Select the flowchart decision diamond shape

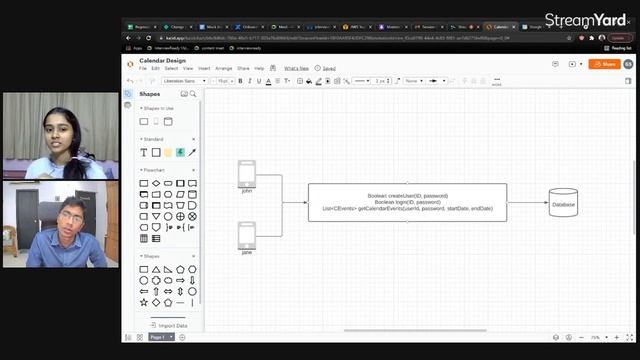pos(156,183)
